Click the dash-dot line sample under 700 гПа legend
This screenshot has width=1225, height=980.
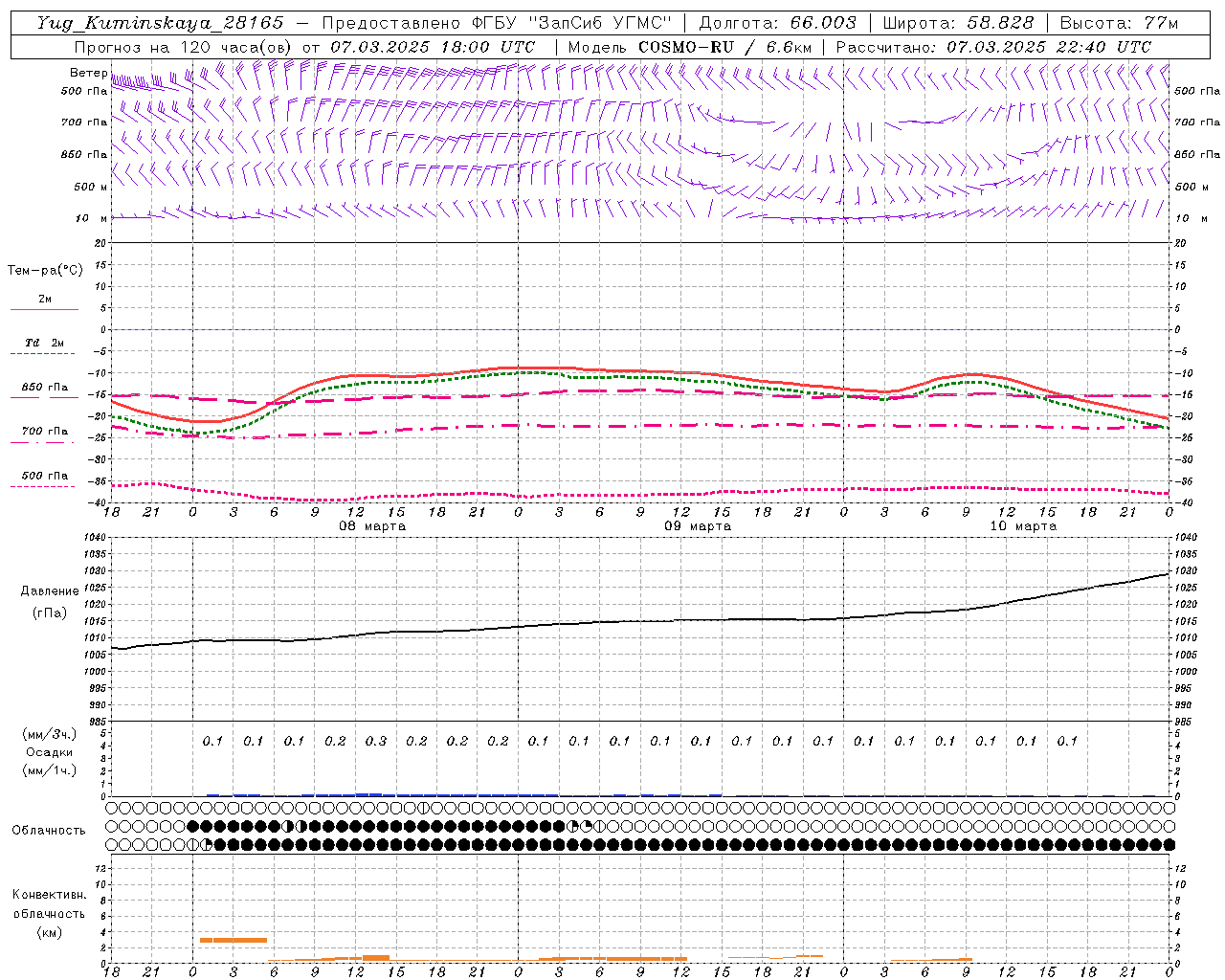click(42, 442)
